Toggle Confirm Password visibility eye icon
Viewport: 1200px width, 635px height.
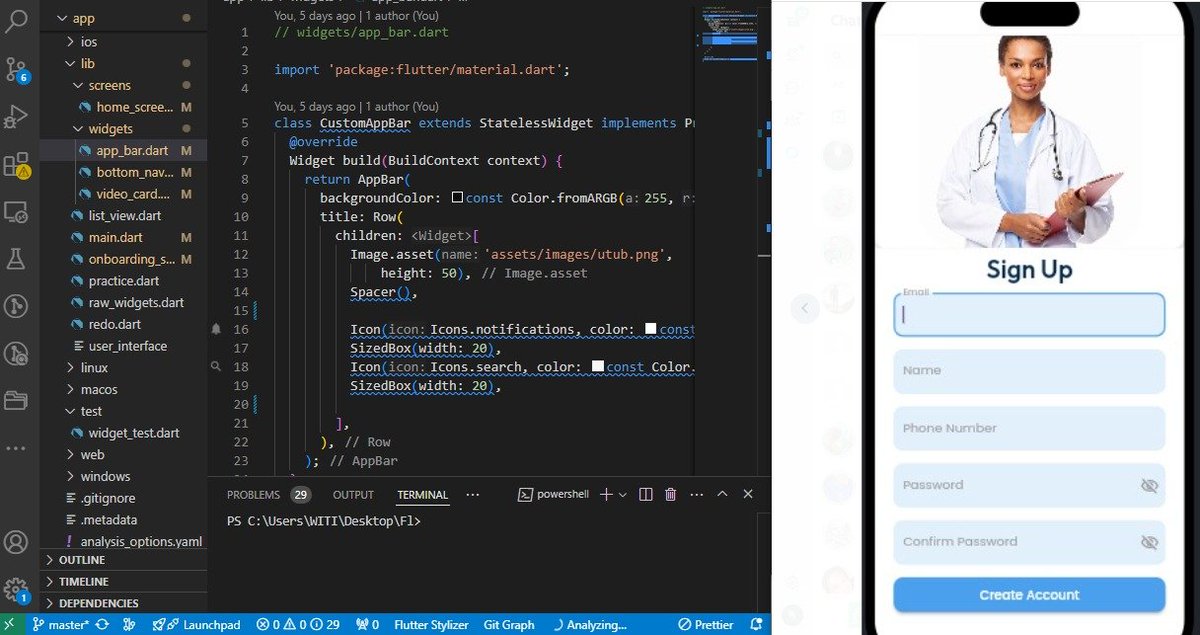[x=1149, y=542]
